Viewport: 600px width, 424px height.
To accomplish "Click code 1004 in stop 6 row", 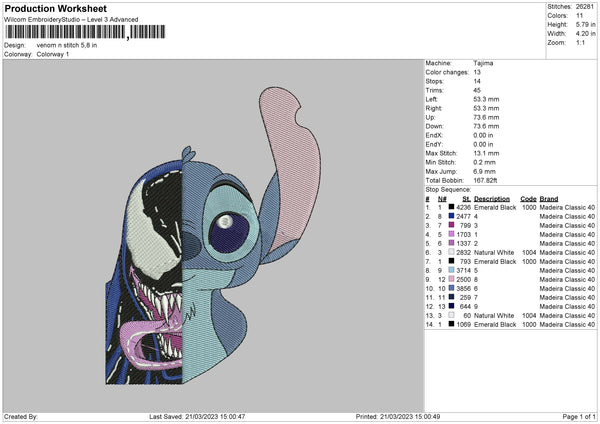I will 529,253.
